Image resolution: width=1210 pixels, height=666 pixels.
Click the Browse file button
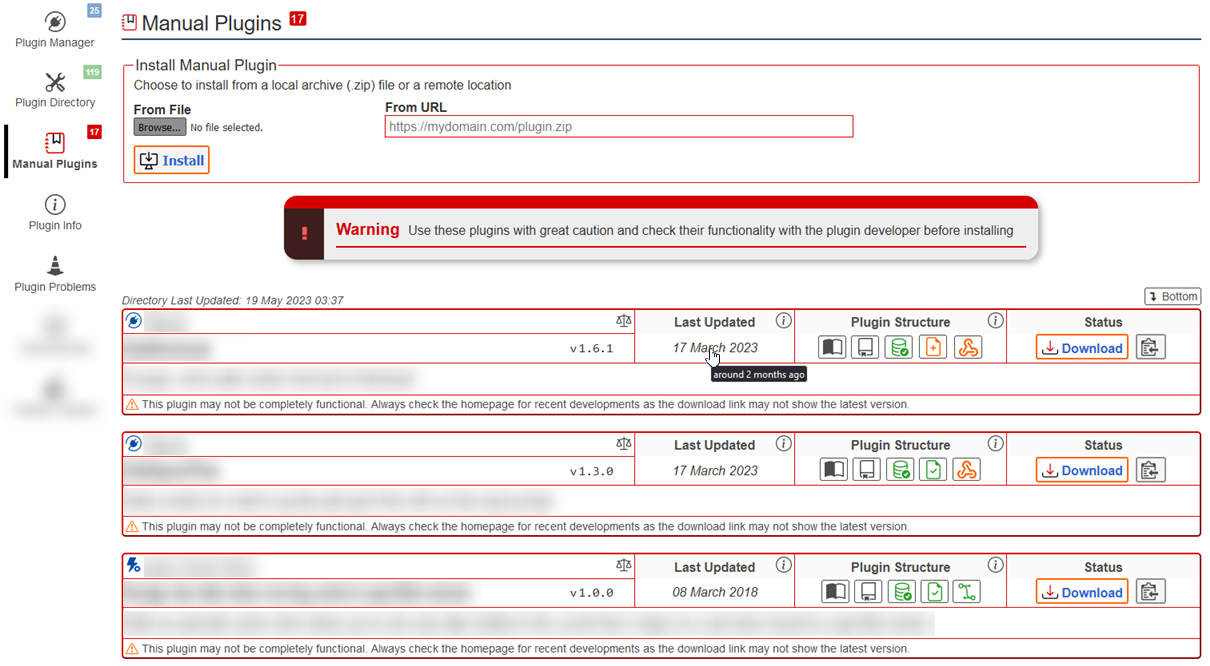pyautogui.click(x=160, y=128)
